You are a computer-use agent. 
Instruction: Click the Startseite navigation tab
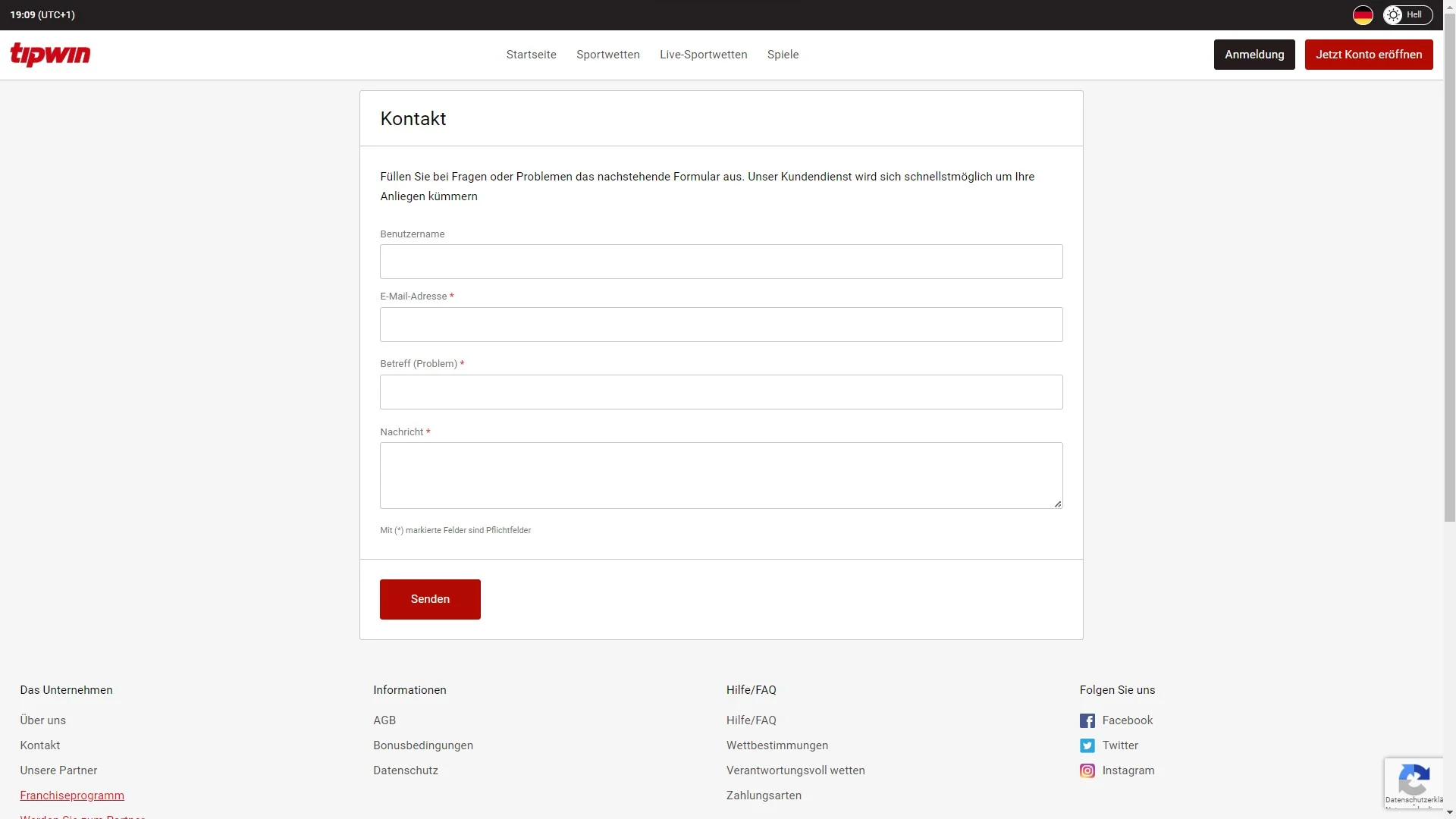(531, 54)
